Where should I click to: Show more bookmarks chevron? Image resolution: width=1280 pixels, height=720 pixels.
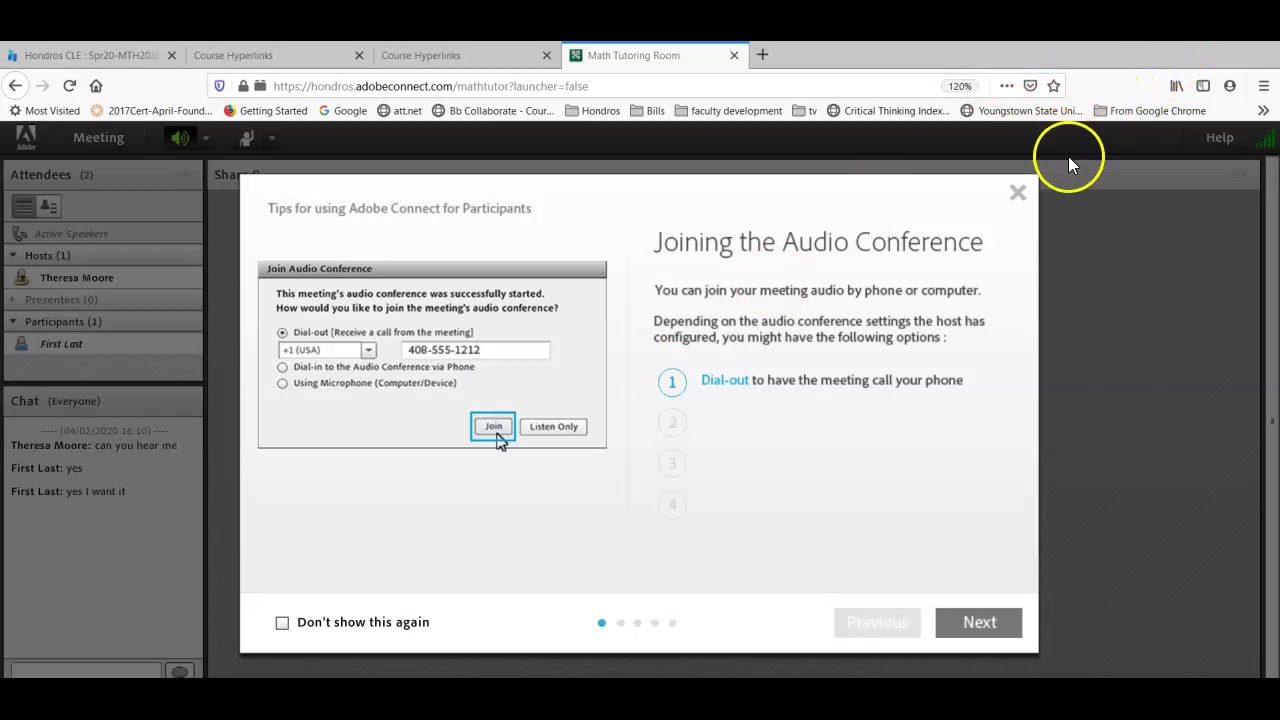pos(1263,111)
